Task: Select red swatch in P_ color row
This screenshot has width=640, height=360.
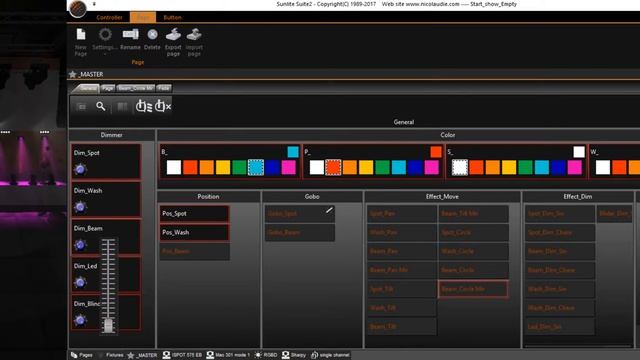Action: (333, 167)
